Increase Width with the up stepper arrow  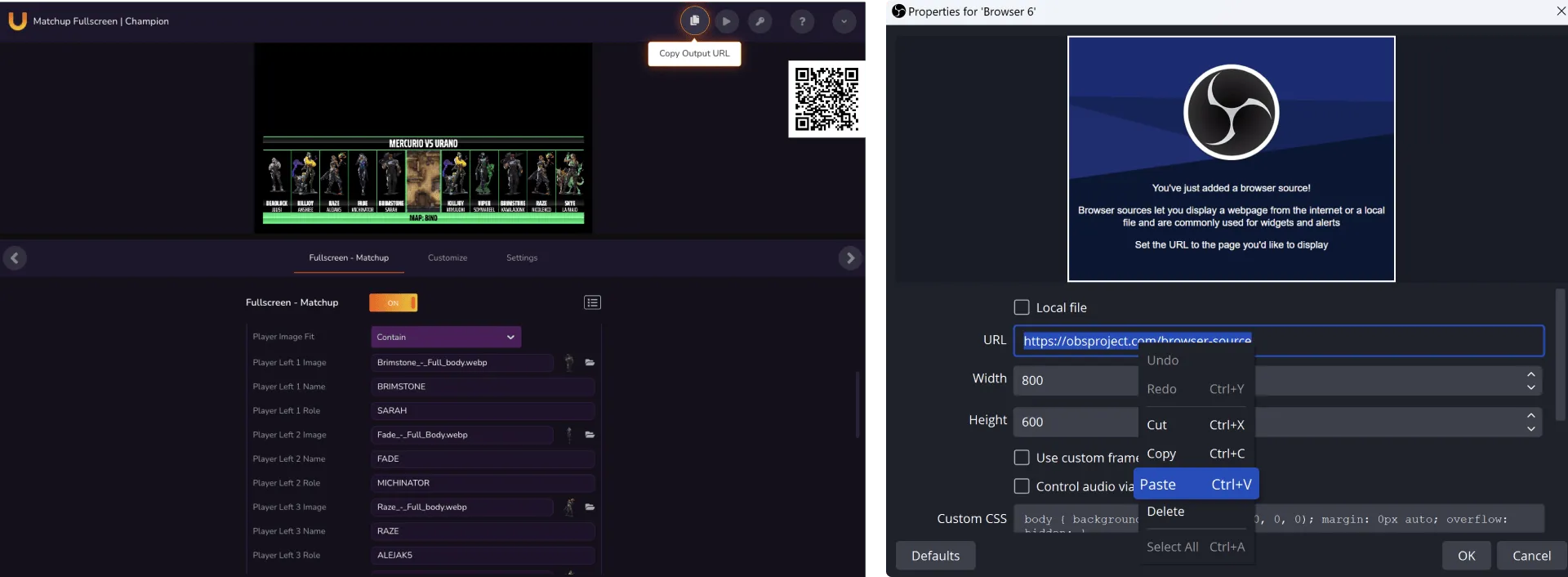click(x=1531, y=373)
